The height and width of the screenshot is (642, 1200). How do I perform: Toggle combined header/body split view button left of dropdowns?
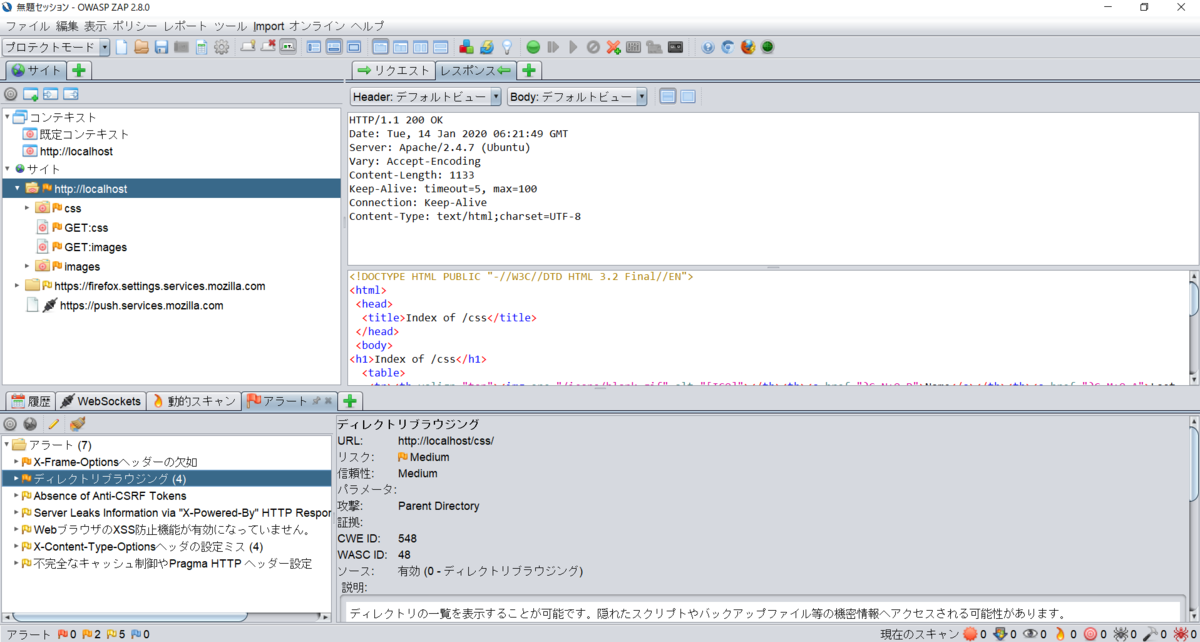668,97
